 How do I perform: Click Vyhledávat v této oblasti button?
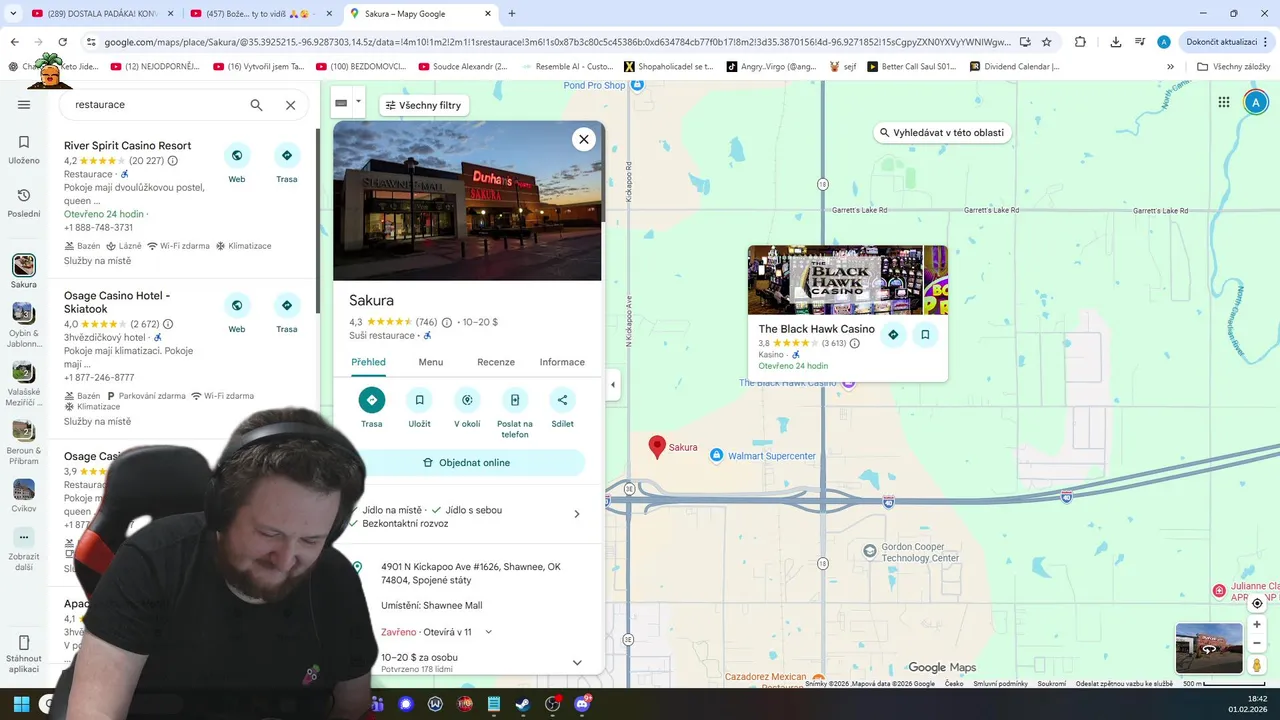pos(940,132)
